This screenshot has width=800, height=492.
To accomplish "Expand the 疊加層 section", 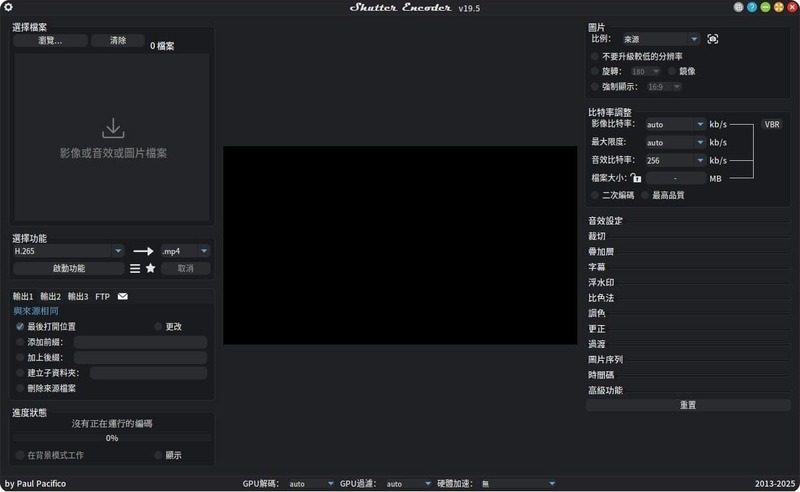I will pyautogui.click(x=601, y=252).
